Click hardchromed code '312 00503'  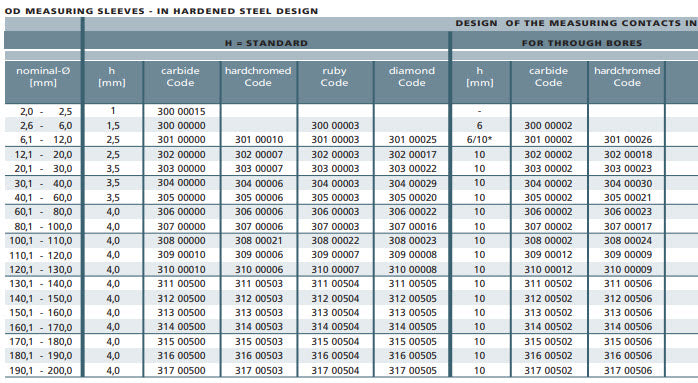tap(259, 298)
